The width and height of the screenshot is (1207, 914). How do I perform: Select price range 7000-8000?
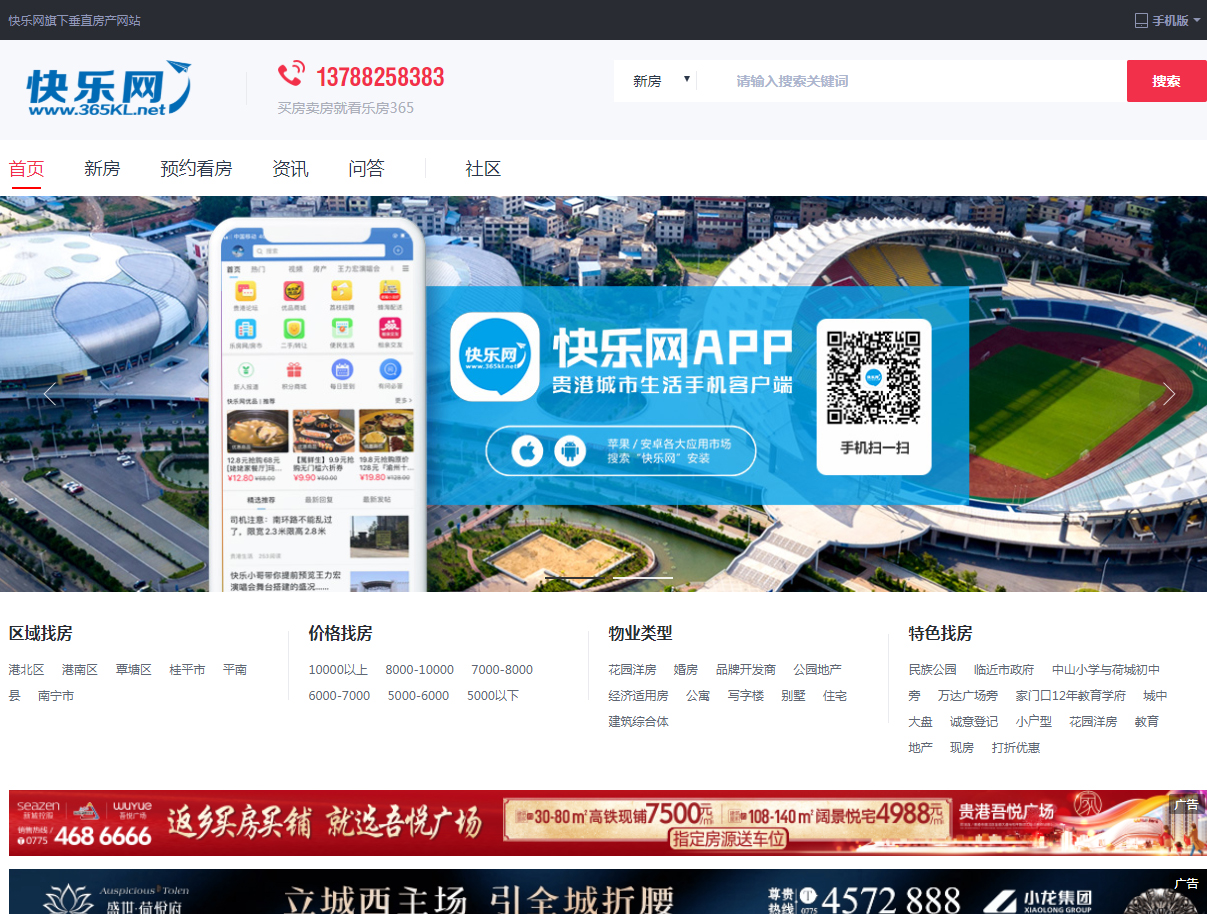pyautogui.click(x=502, y=669)
